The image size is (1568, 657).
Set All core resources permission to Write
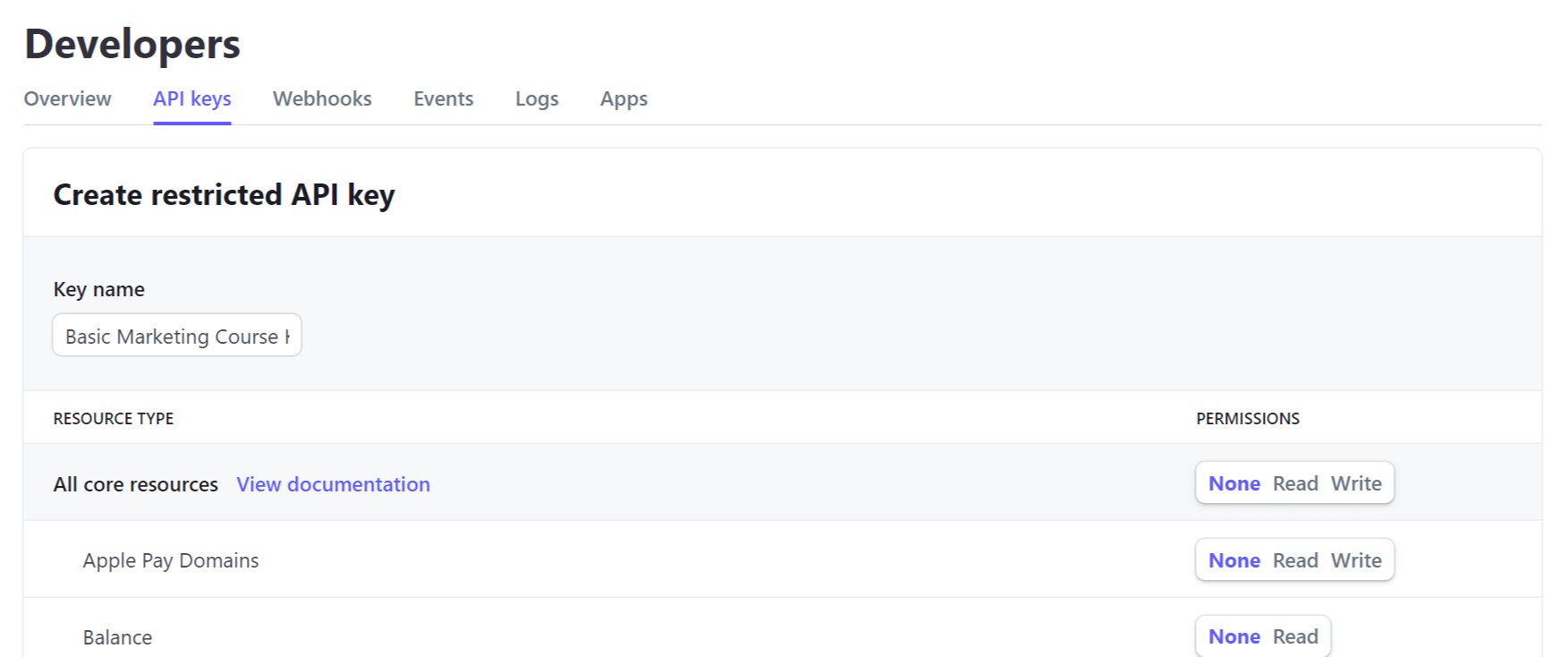coord(1356,483)
